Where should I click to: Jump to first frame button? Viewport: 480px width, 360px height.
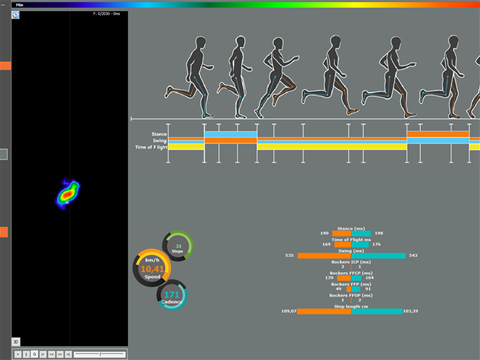(x=43, y=354)
